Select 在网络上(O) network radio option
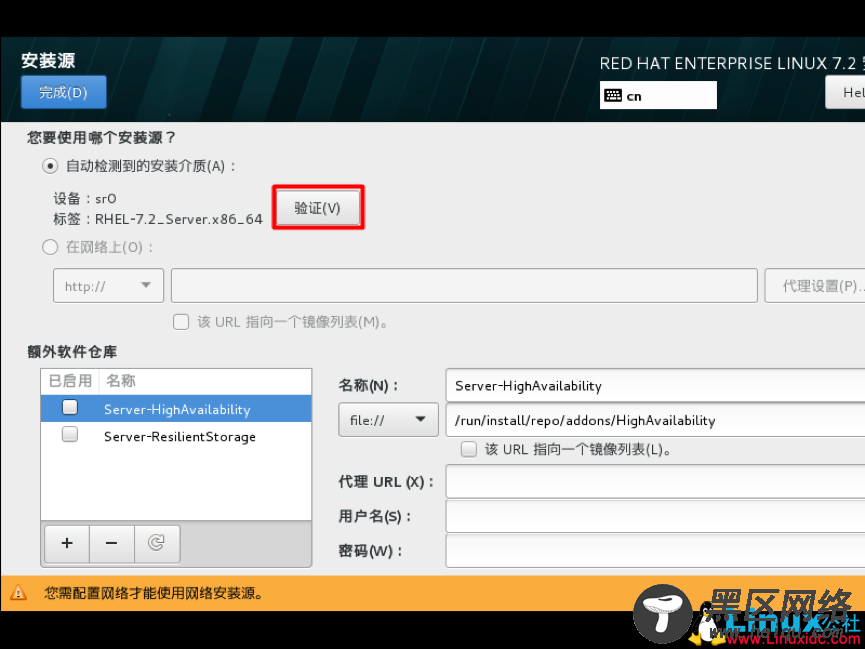The width and height of the screenshot is (865, 649). pos(50,247)
